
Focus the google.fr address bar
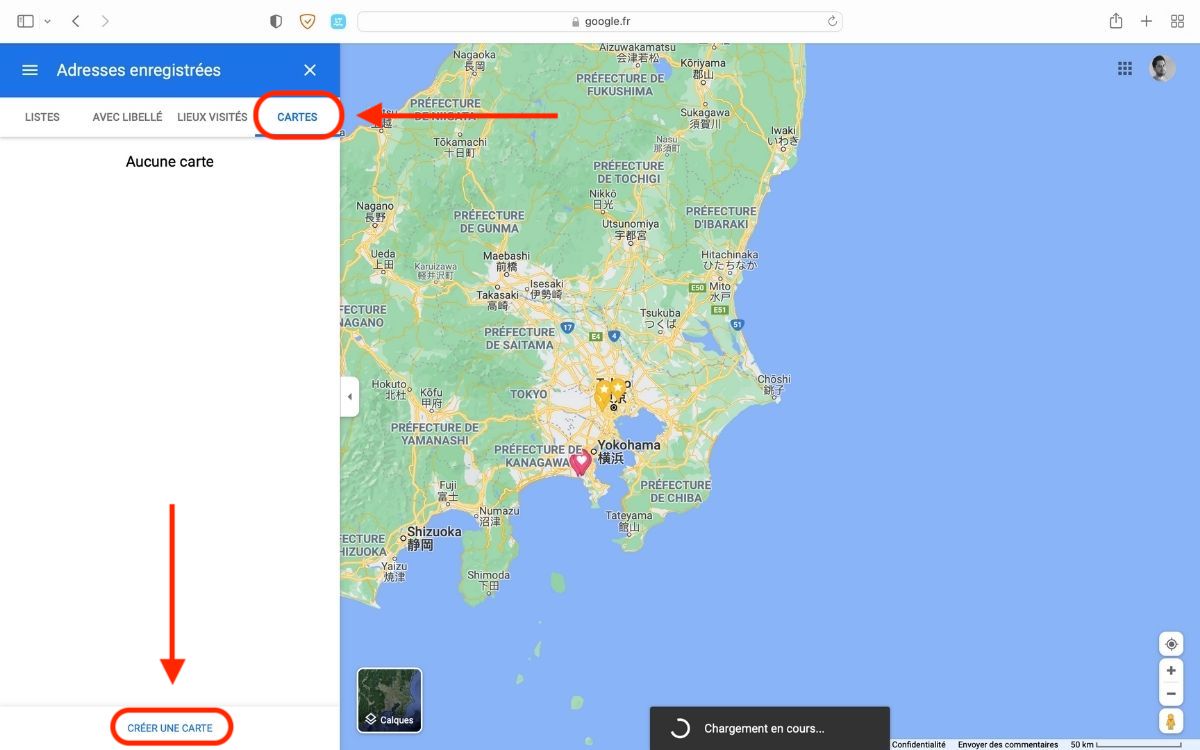point(600,21)
